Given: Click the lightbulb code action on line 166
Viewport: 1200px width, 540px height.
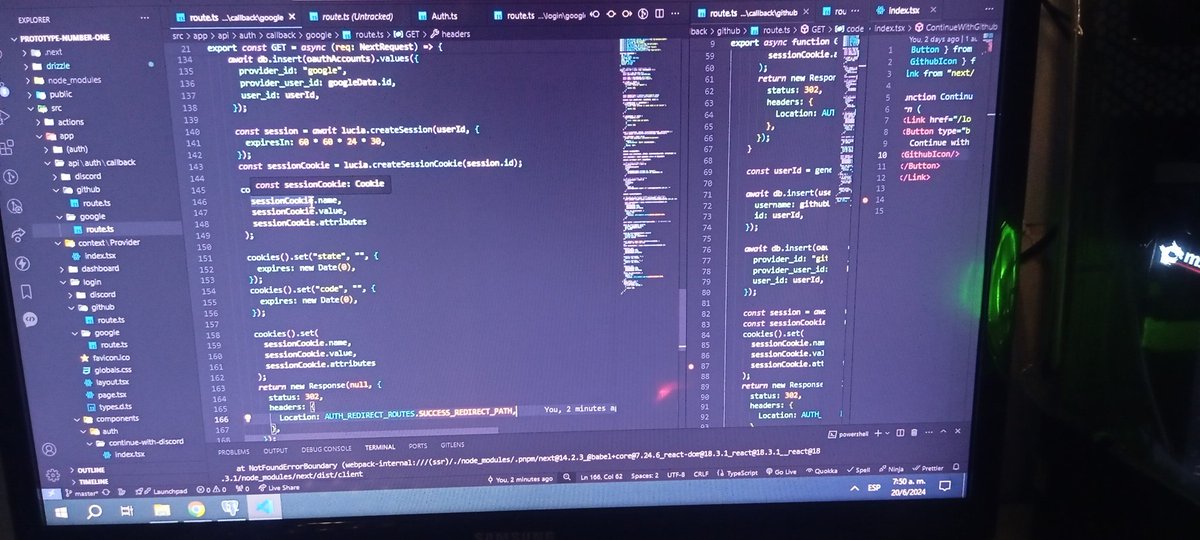Looking at the screenshot, I should [248, 420].
